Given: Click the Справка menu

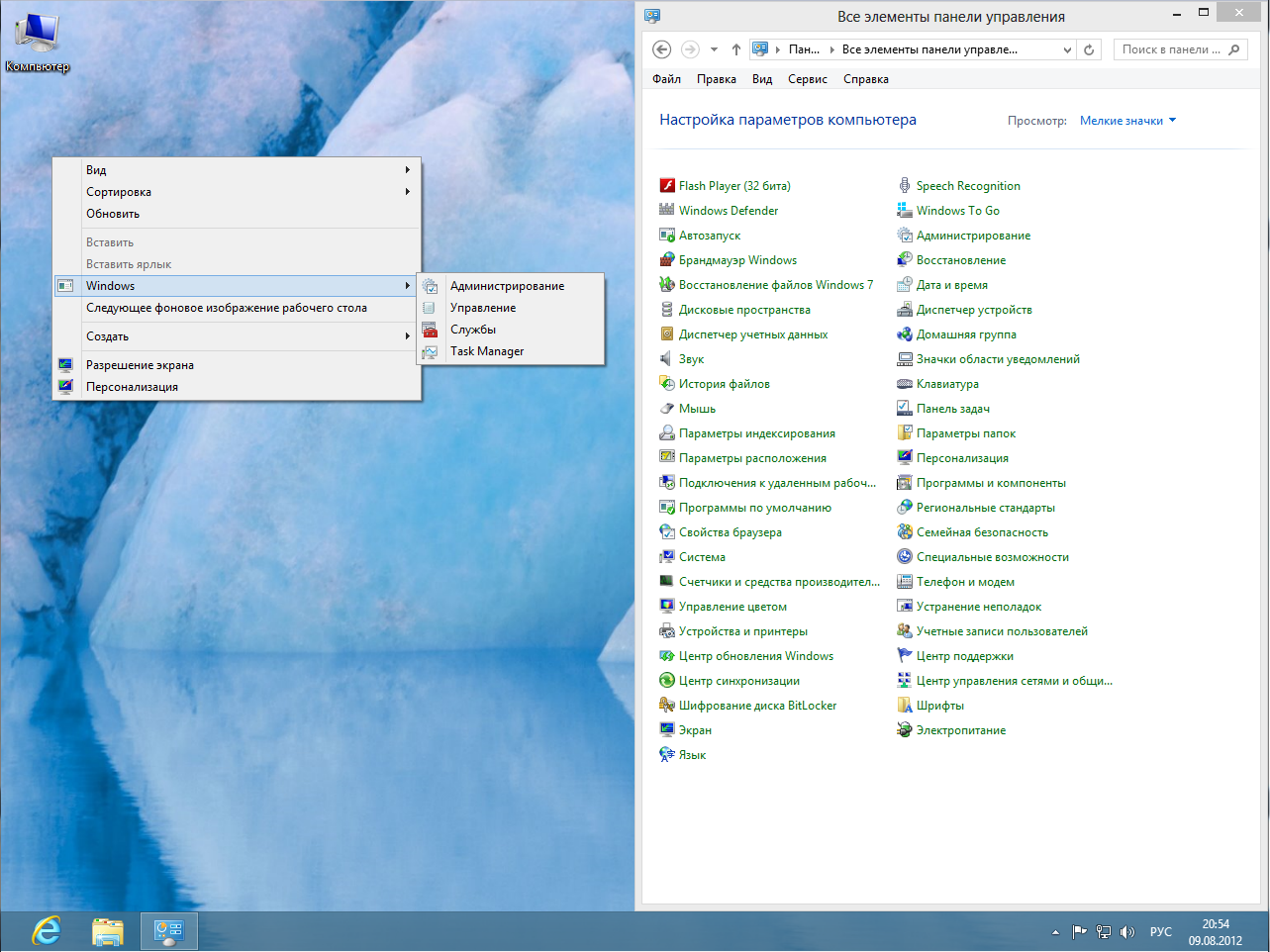Looking at the screenshot, I should (866, 79).
